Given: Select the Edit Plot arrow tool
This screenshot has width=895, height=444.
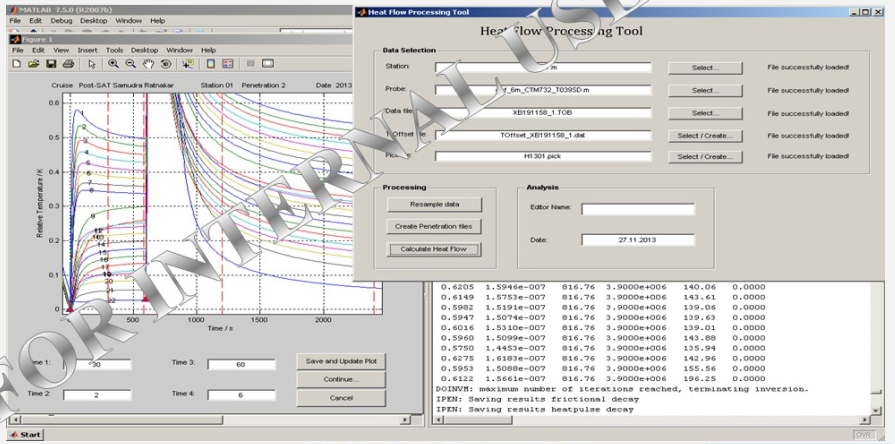Looking at the screenshot, I should point(91,64).
